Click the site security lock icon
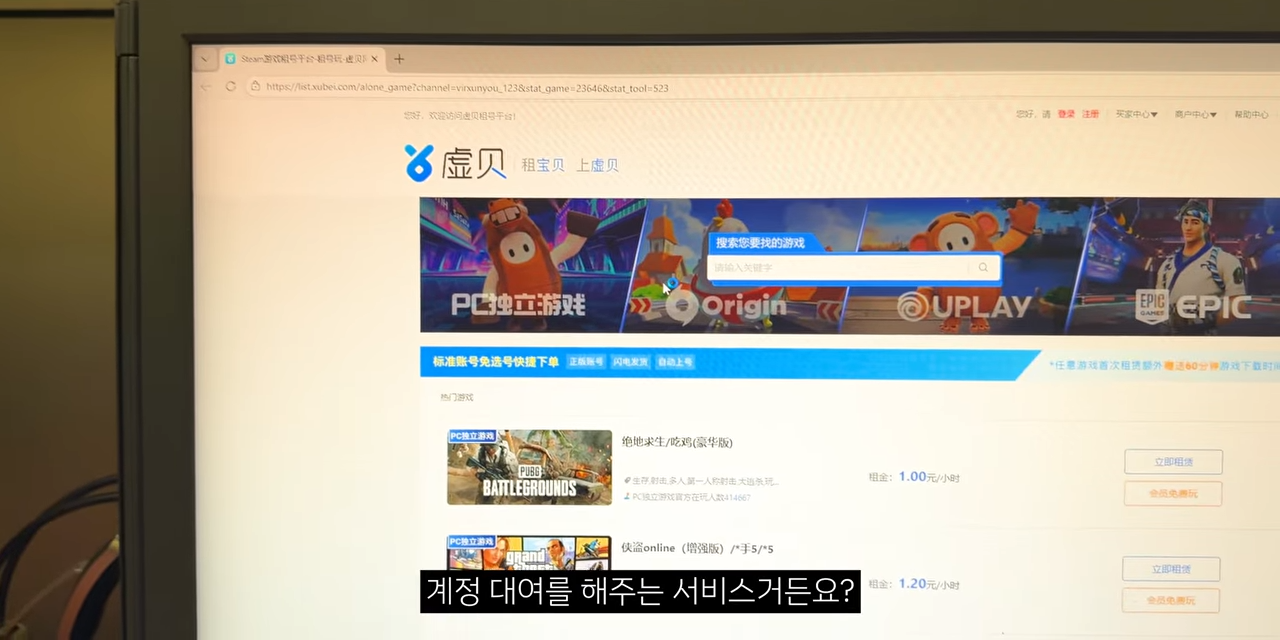 255,87
